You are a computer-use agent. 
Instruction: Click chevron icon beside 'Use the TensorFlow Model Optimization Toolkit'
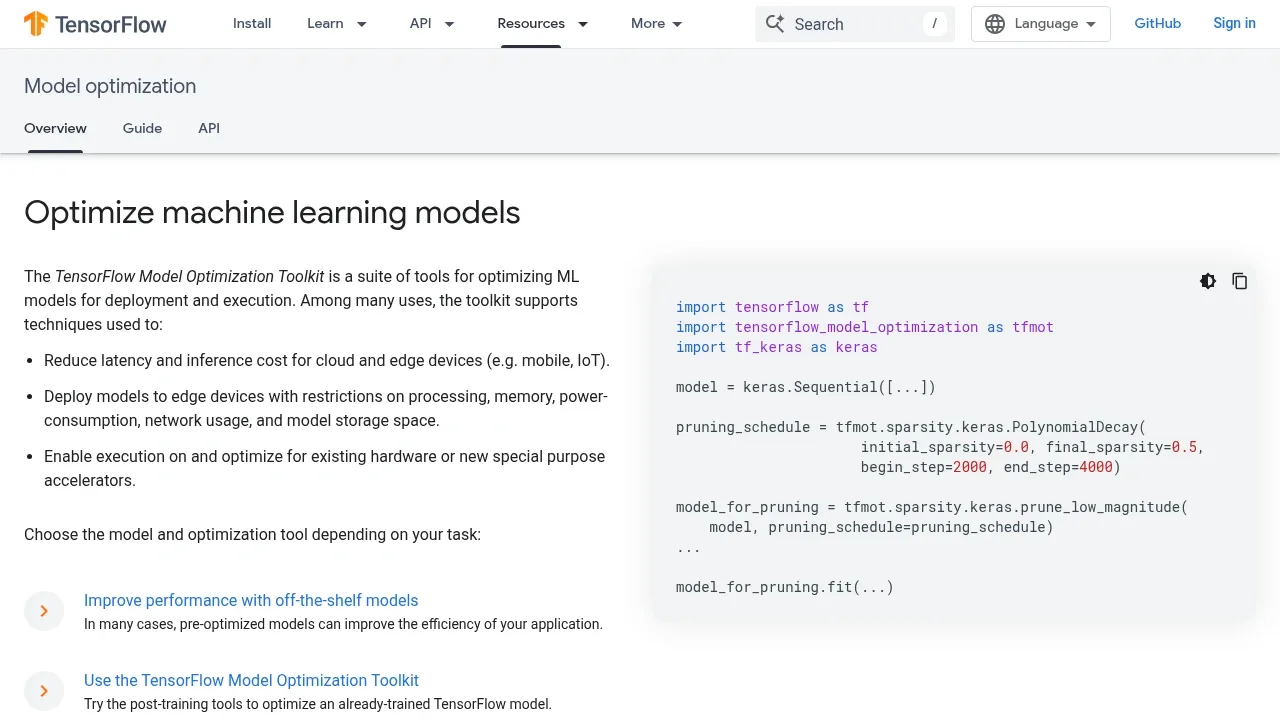pos(44,691)
